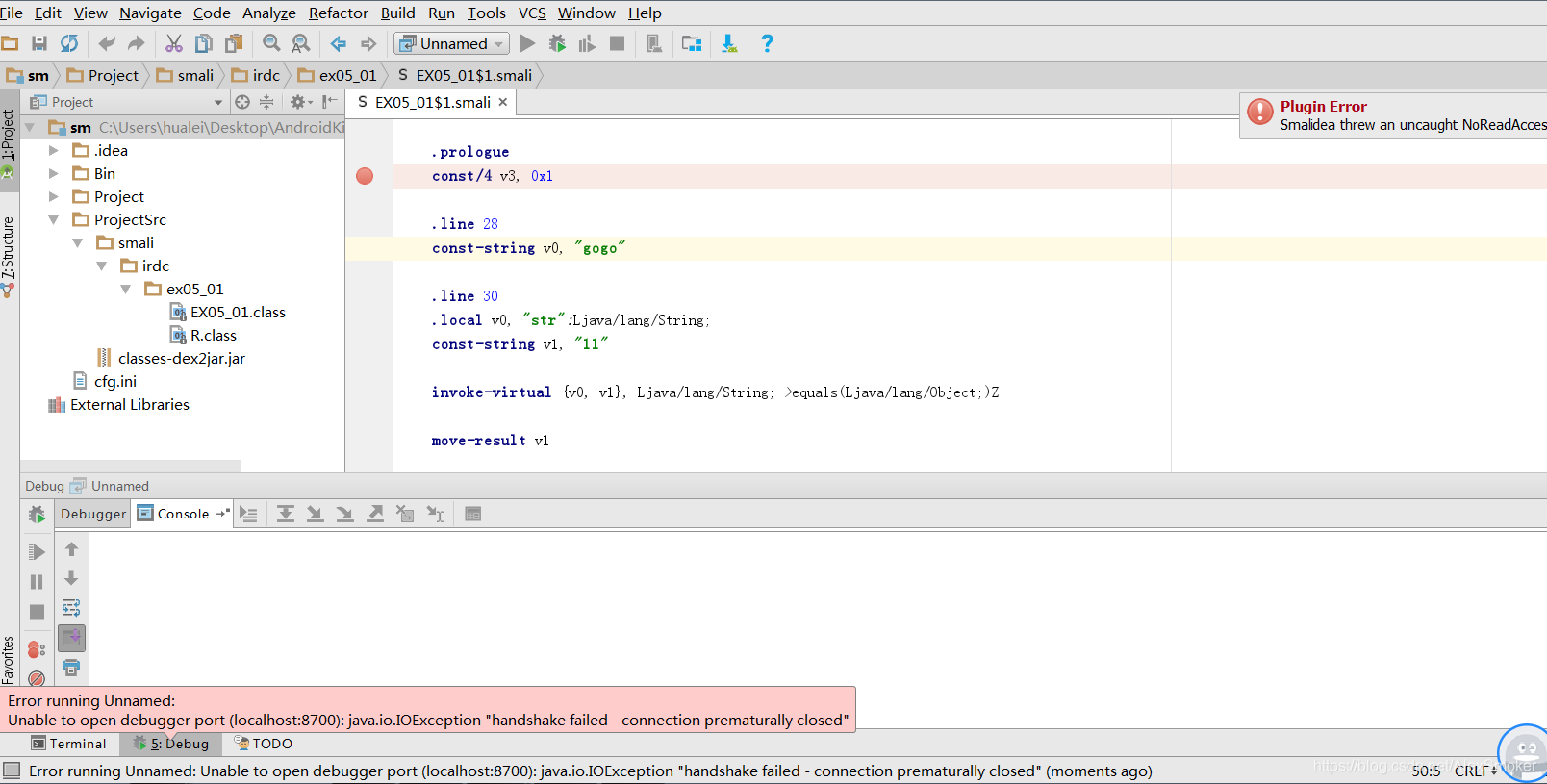
Task: Open the TODO tool window tab
Action: [264, 744]
